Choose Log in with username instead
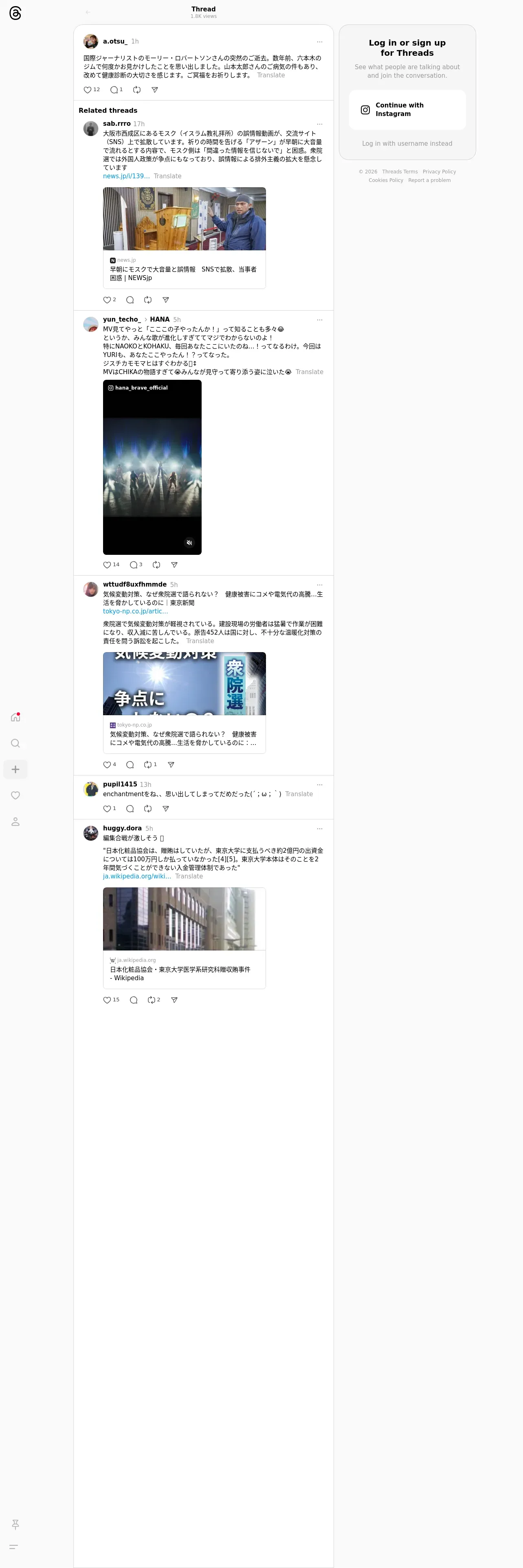Viewport: 523px width, 1568px height. point(407,144)
